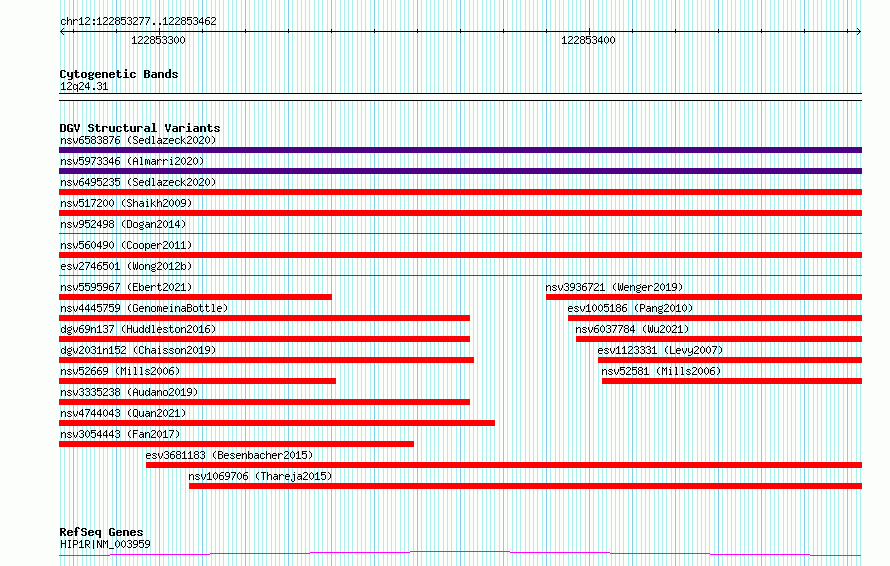Open nsv3054443 (Fan2017) variant

tap(120, 434)
